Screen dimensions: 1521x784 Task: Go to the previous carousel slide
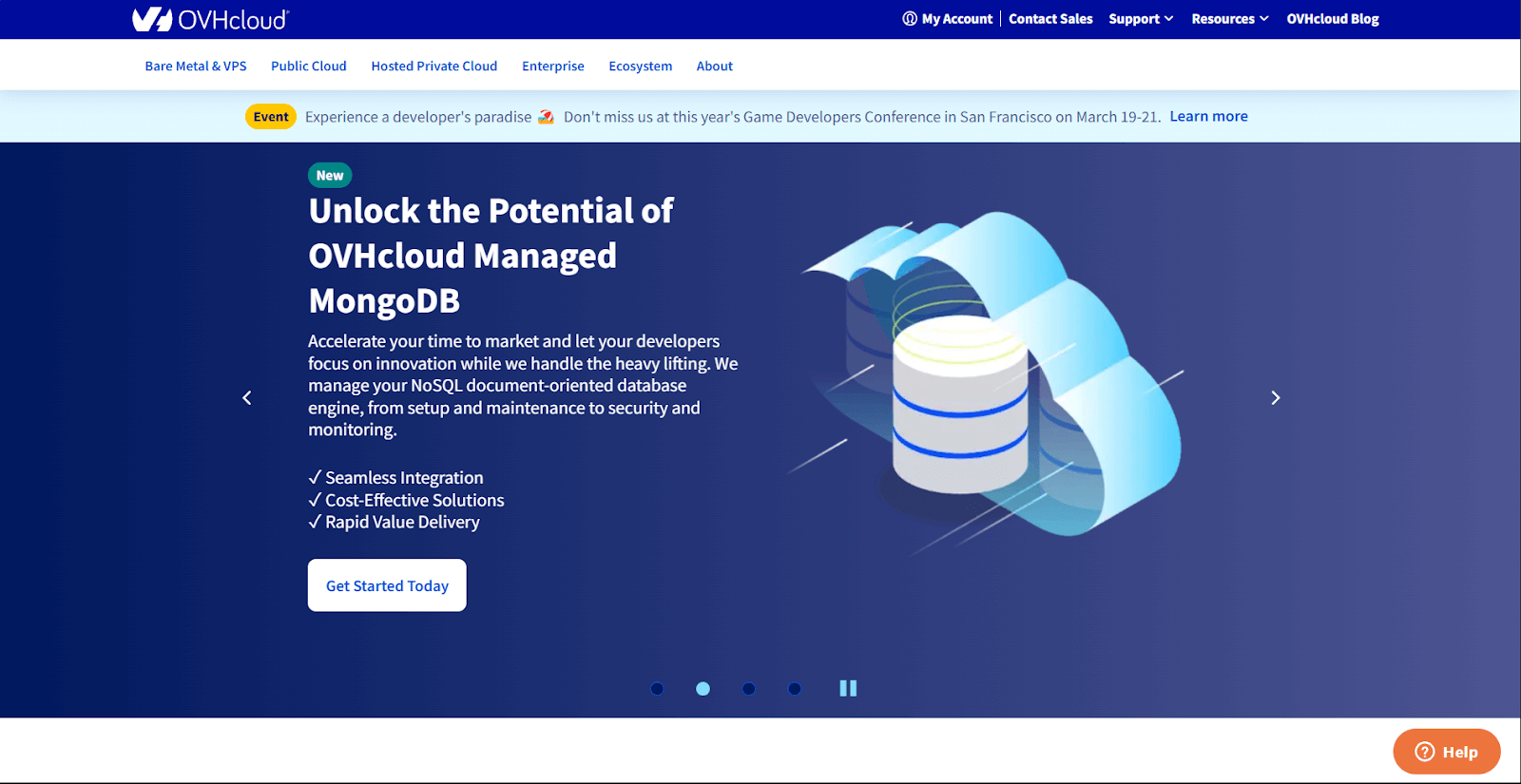coord(247,398)
